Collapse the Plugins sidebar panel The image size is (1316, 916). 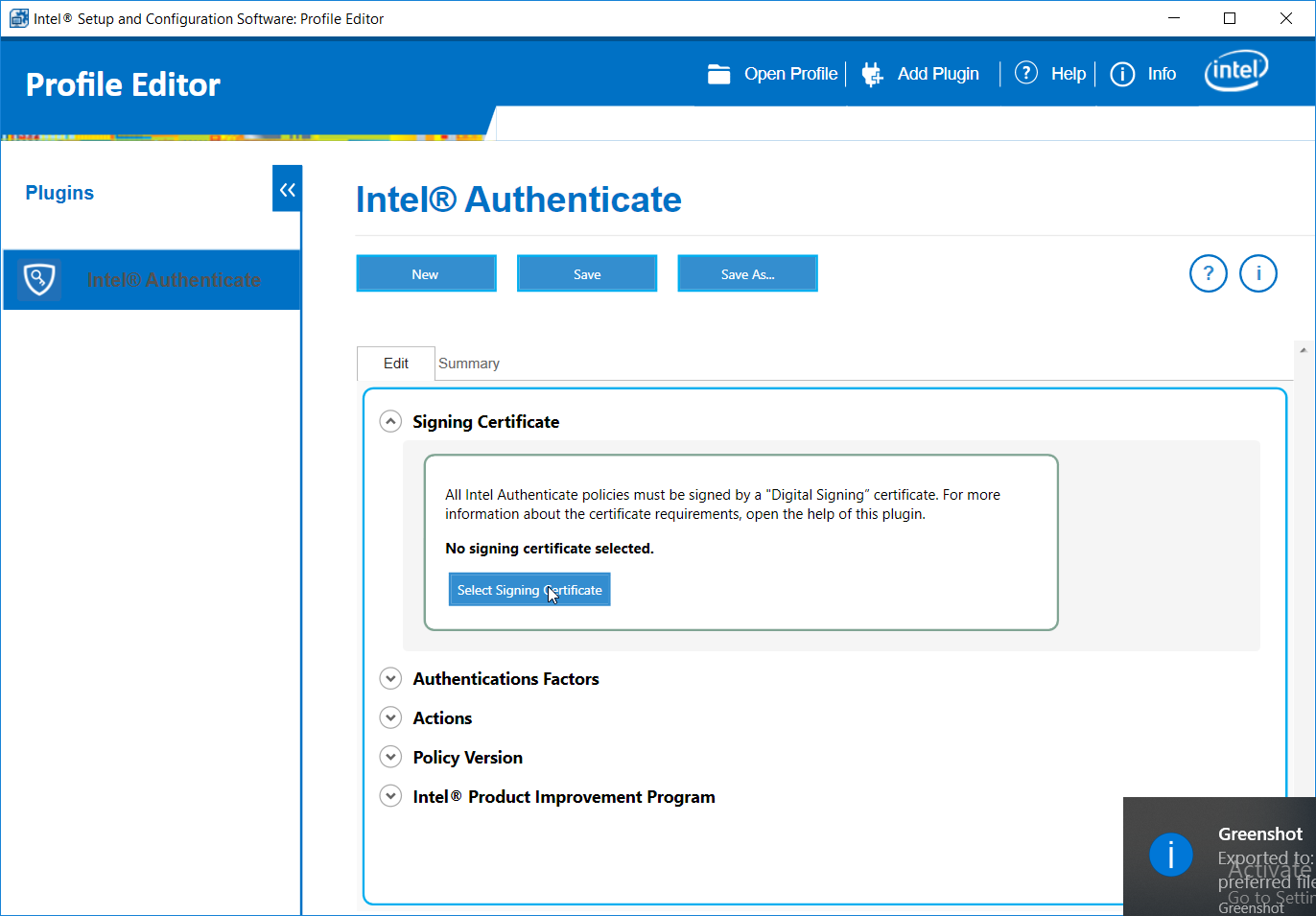287,189
